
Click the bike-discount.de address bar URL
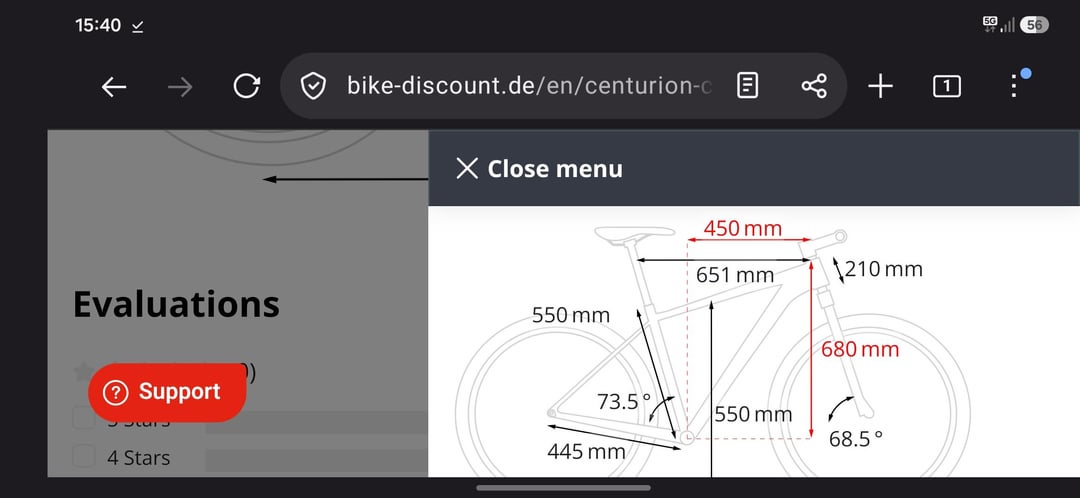click(x=529, y=87)
